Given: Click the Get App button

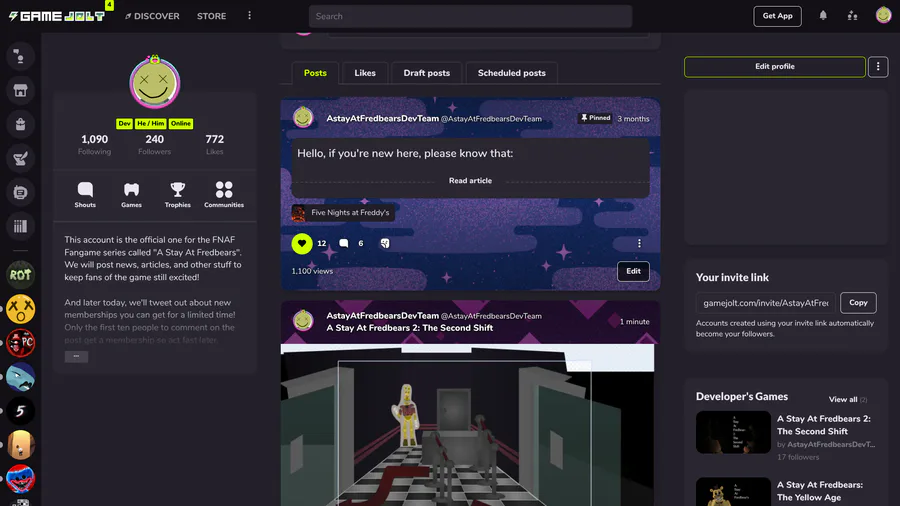Looking at the screenshot, I should (777, 16).
